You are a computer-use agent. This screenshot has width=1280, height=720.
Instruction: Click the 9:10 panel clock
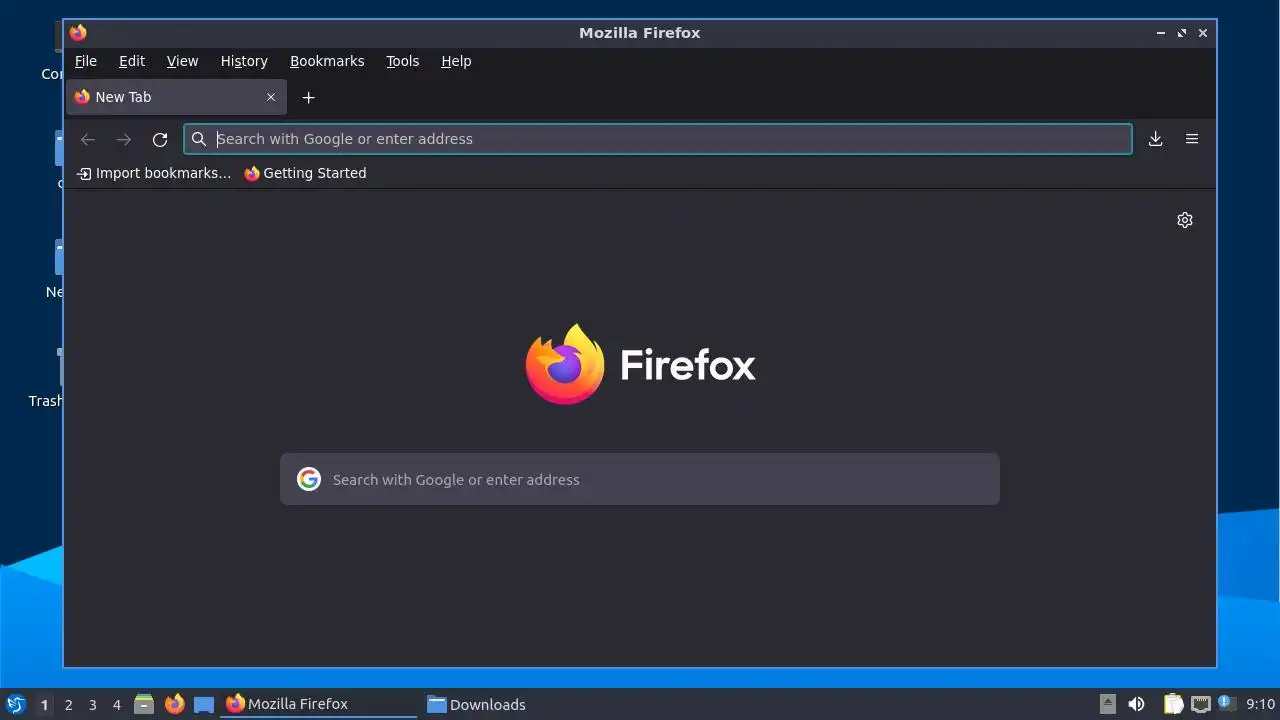pyautogui.click(x=1261, y=704)
